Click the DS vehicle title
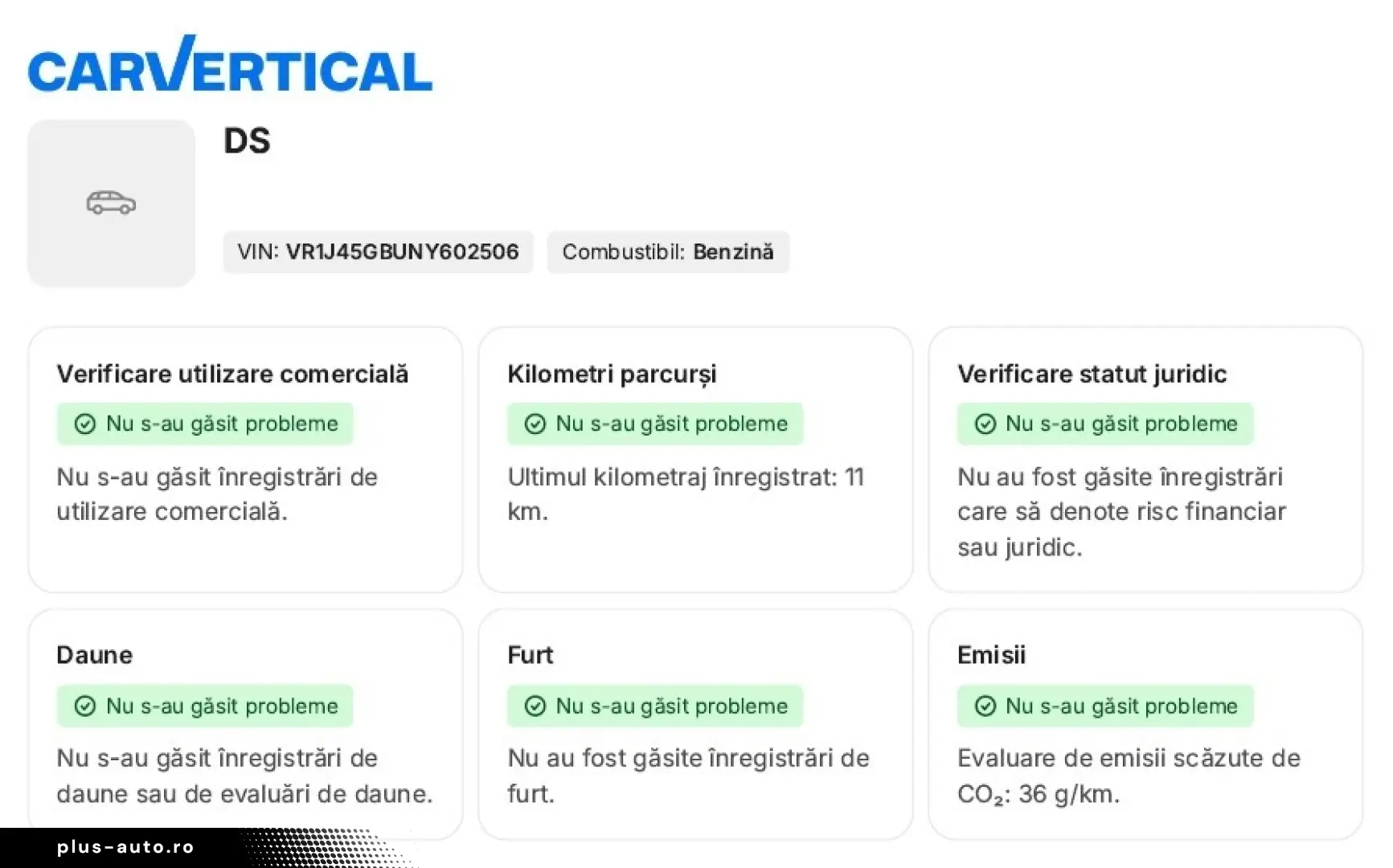The height and width of the screenshot is (868, 1393). 247,141
